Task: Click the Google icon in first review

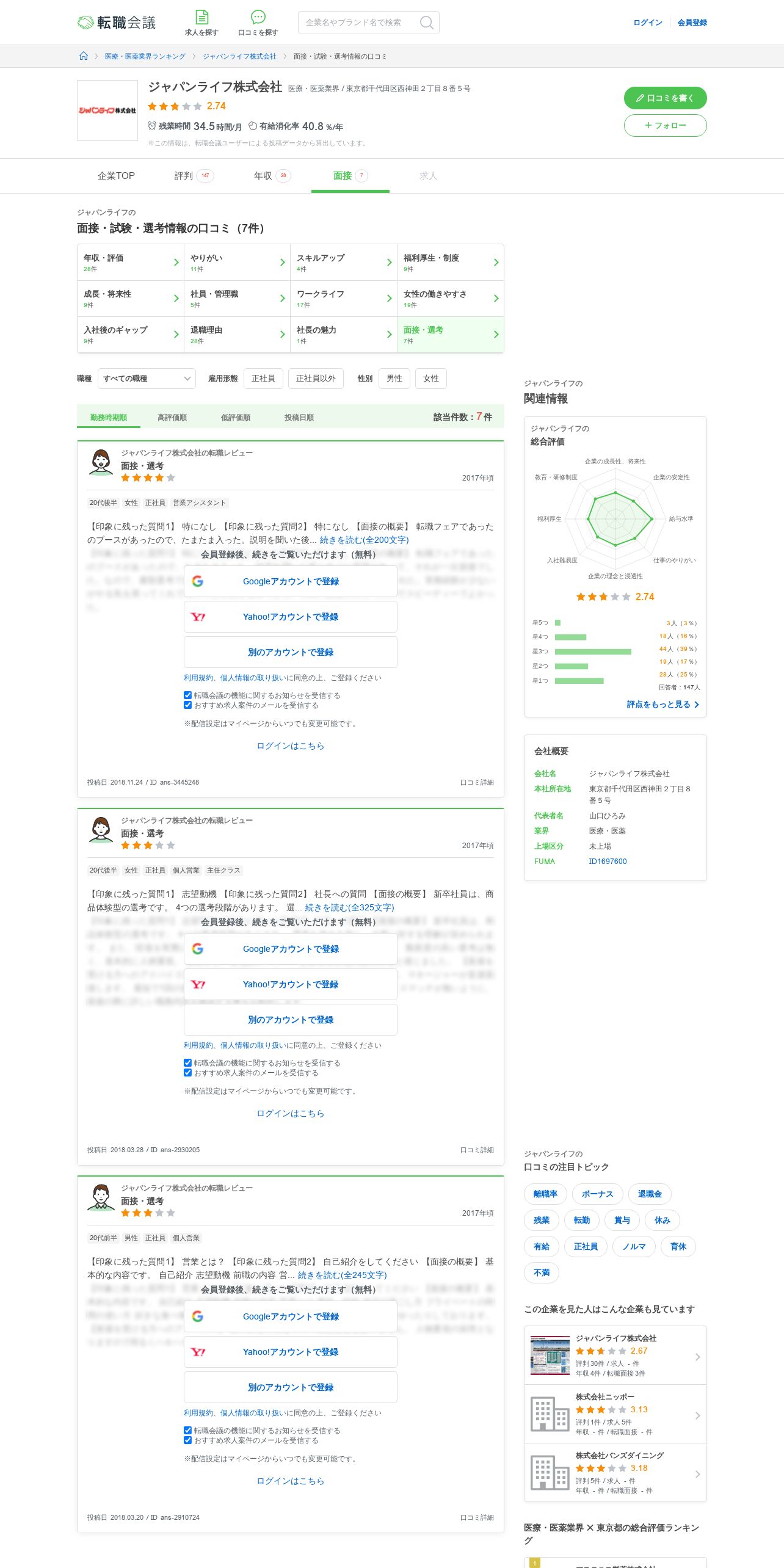Action: pos(197,581)
